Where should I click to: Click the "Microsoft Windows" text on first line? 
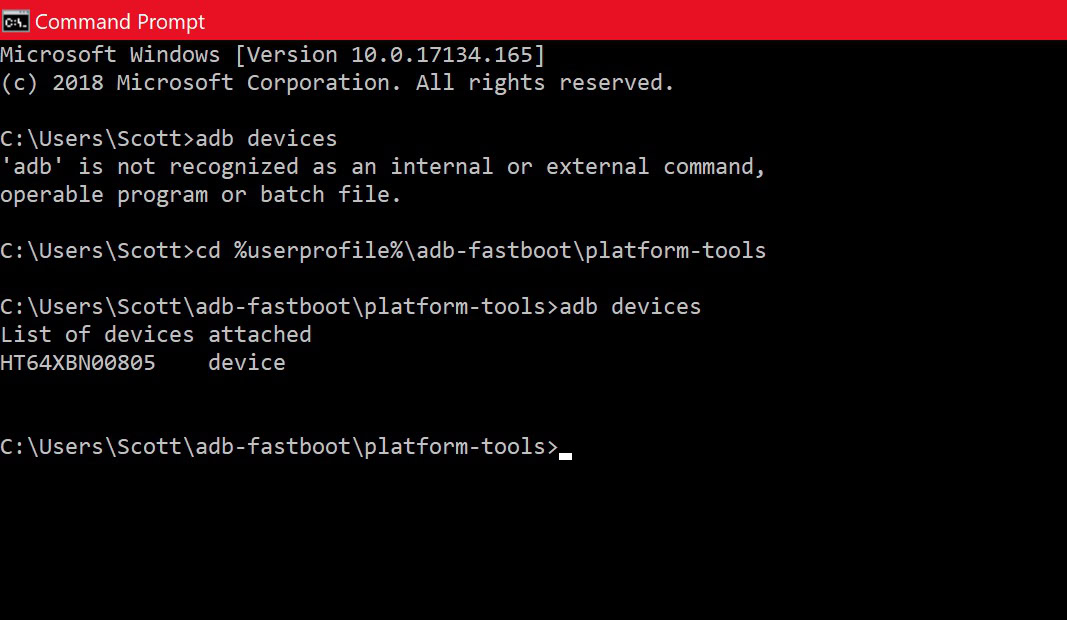click(110, 55)
